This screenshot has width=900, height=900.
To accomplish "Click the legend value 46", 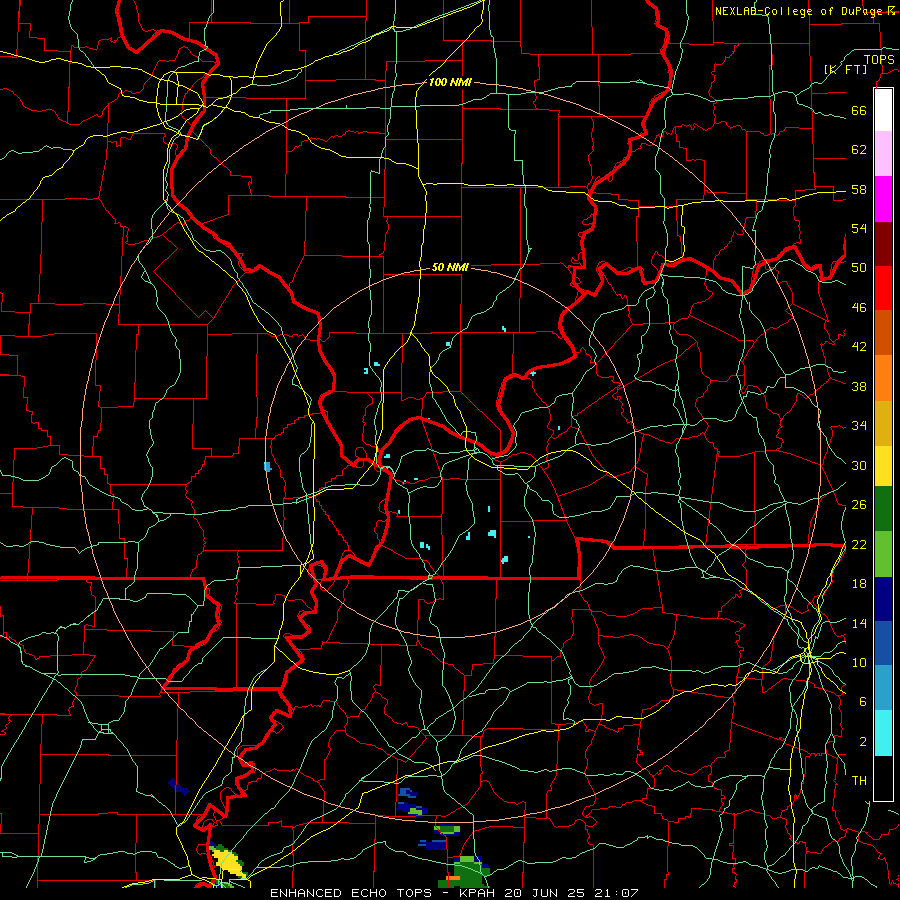I will 859,308.
